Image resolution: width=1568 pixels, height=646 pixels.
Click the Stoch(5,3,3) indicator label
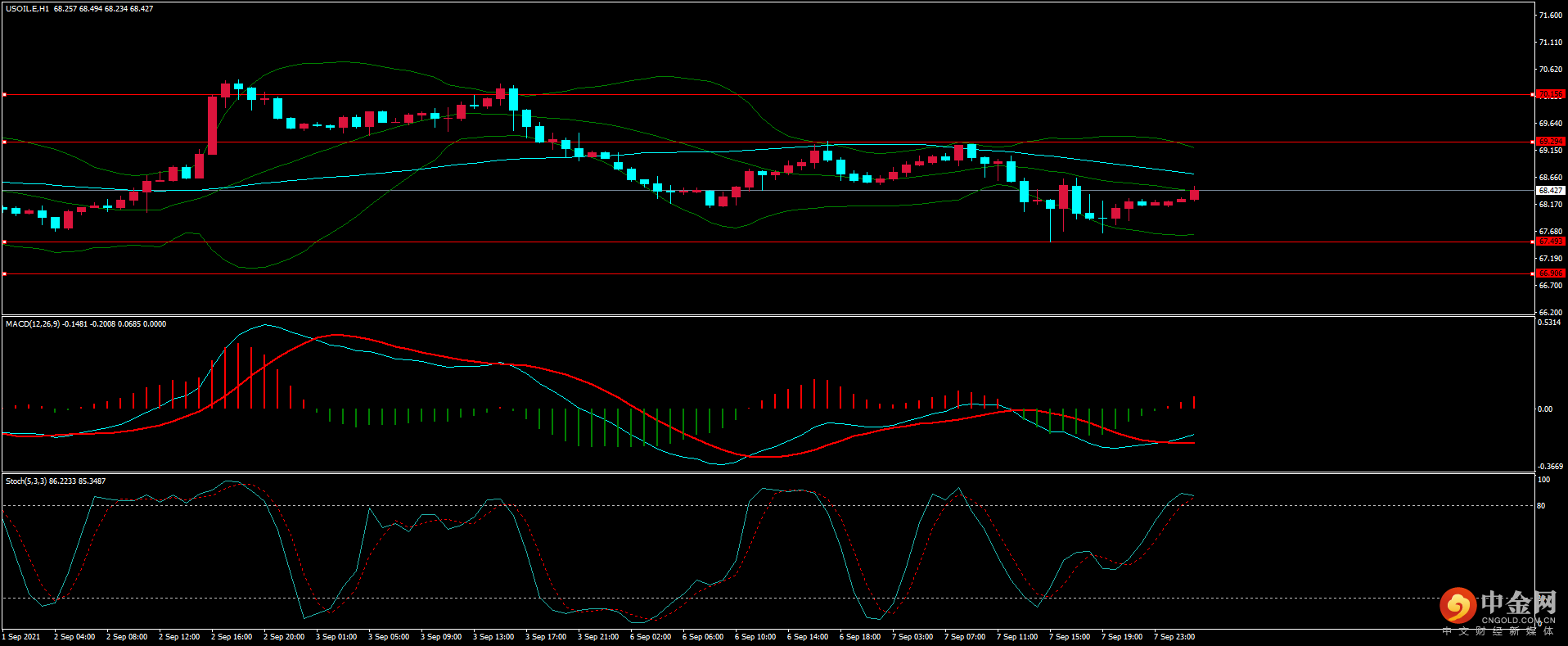coord(26,481)
